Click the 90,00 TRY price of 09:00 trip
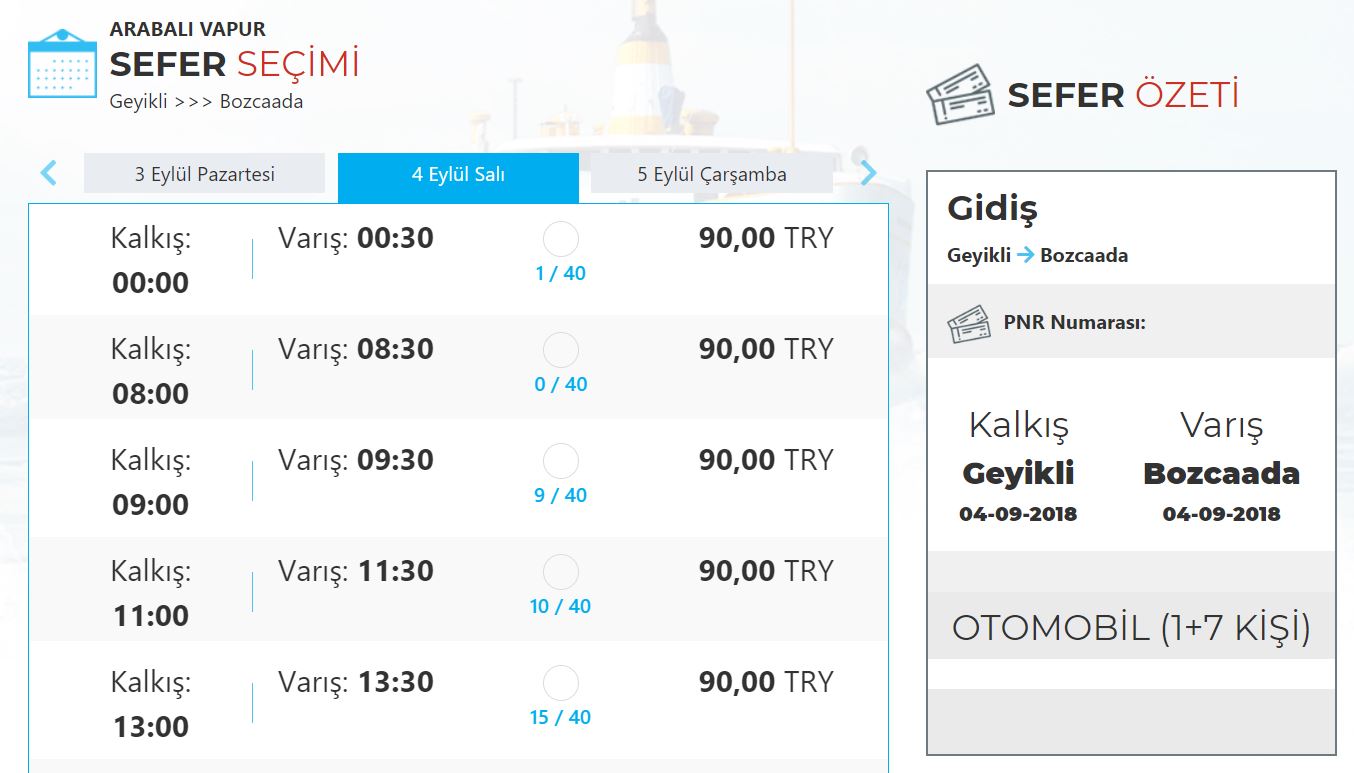This screenshot has width=1354, height=773. (766, 460)
